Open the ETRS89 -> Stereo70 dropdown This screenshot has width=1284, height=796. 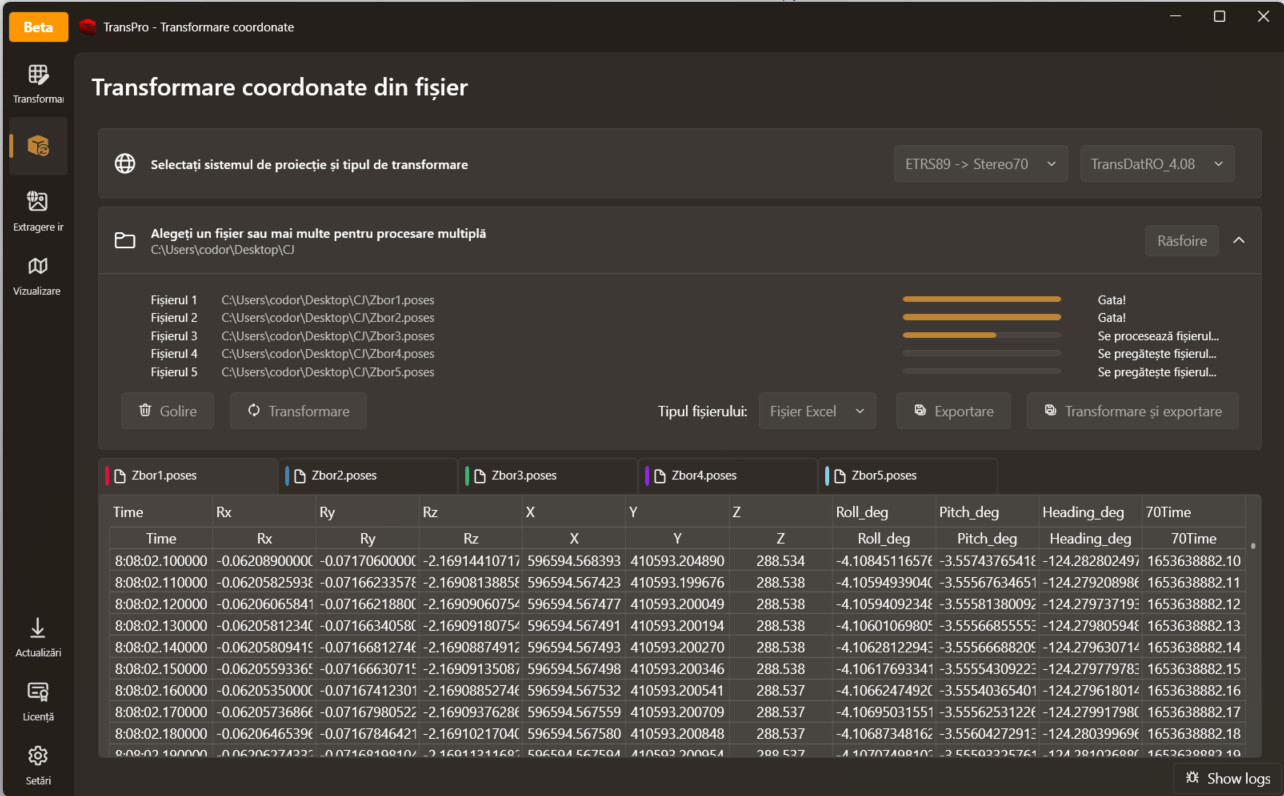(x=980, y=164)
